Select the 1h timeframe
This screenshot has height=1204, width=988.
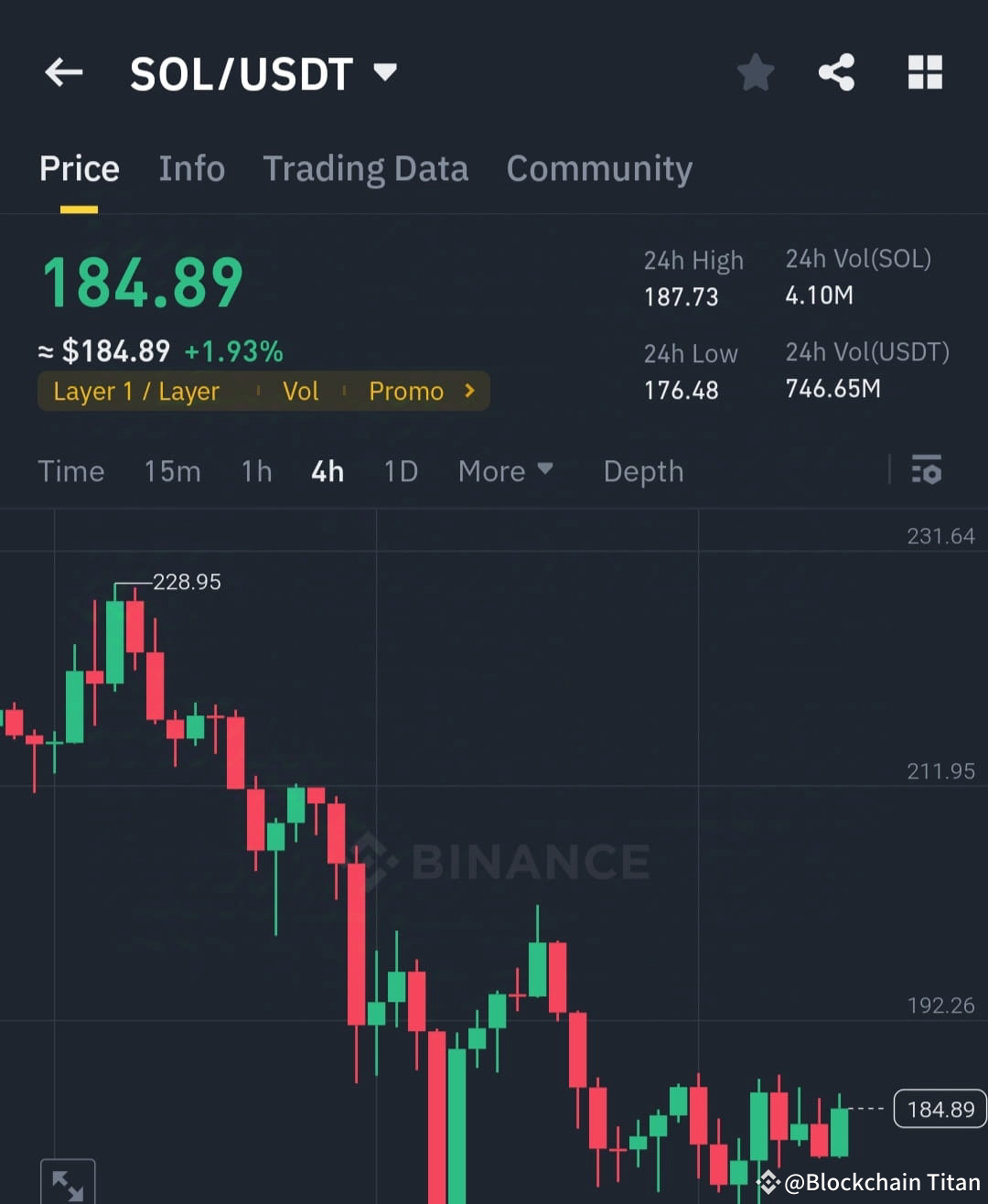click(x=255, y=470)
